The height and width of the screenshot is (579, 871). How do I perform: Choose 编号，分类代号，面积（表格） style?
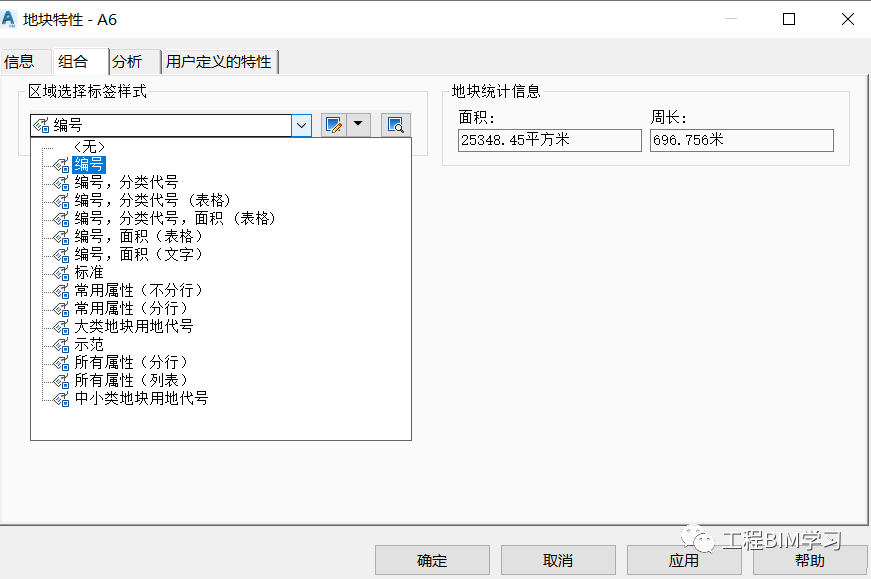(175, 218)
